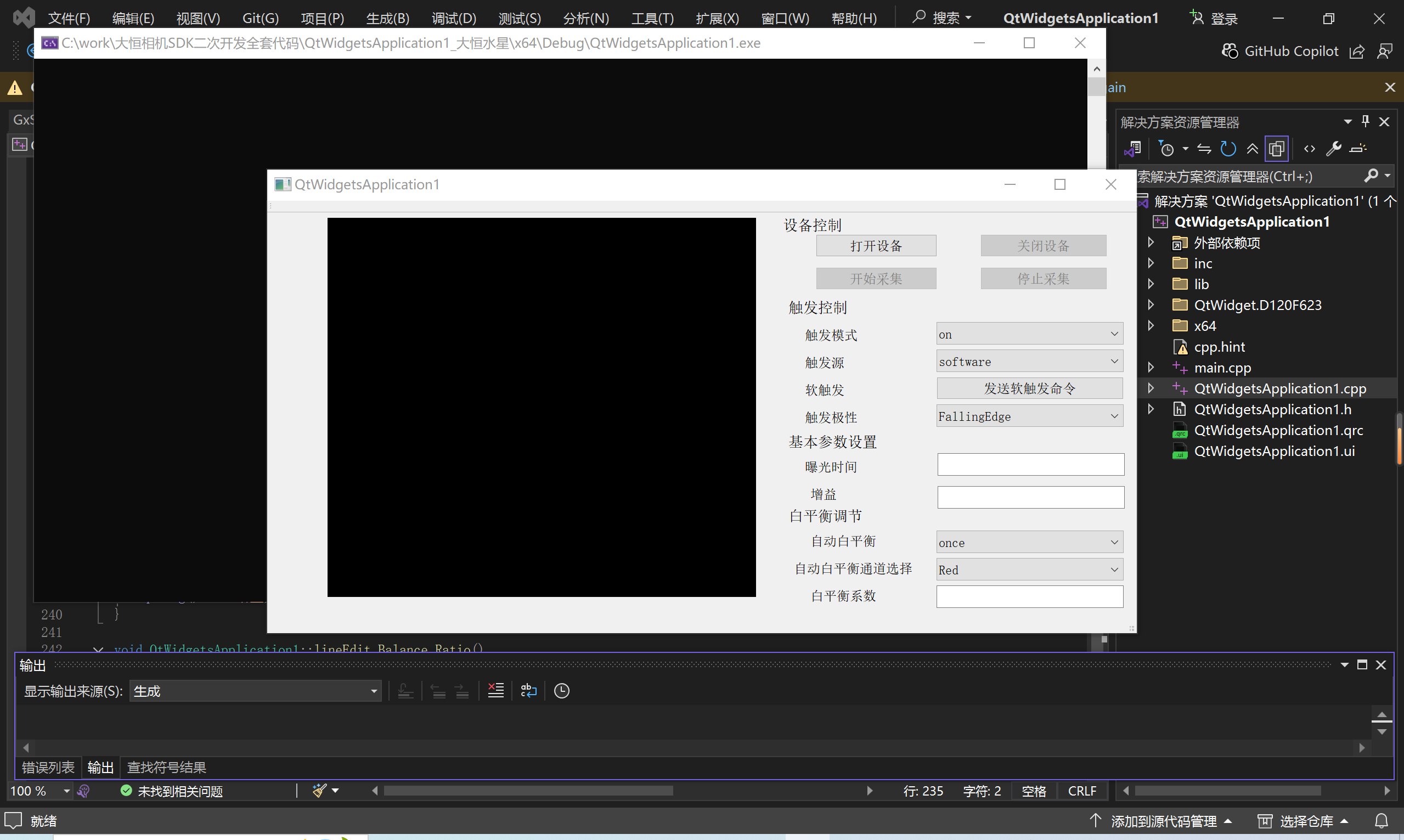
Task: Expand the main.cpp tree node
Action: (1151, 368)
